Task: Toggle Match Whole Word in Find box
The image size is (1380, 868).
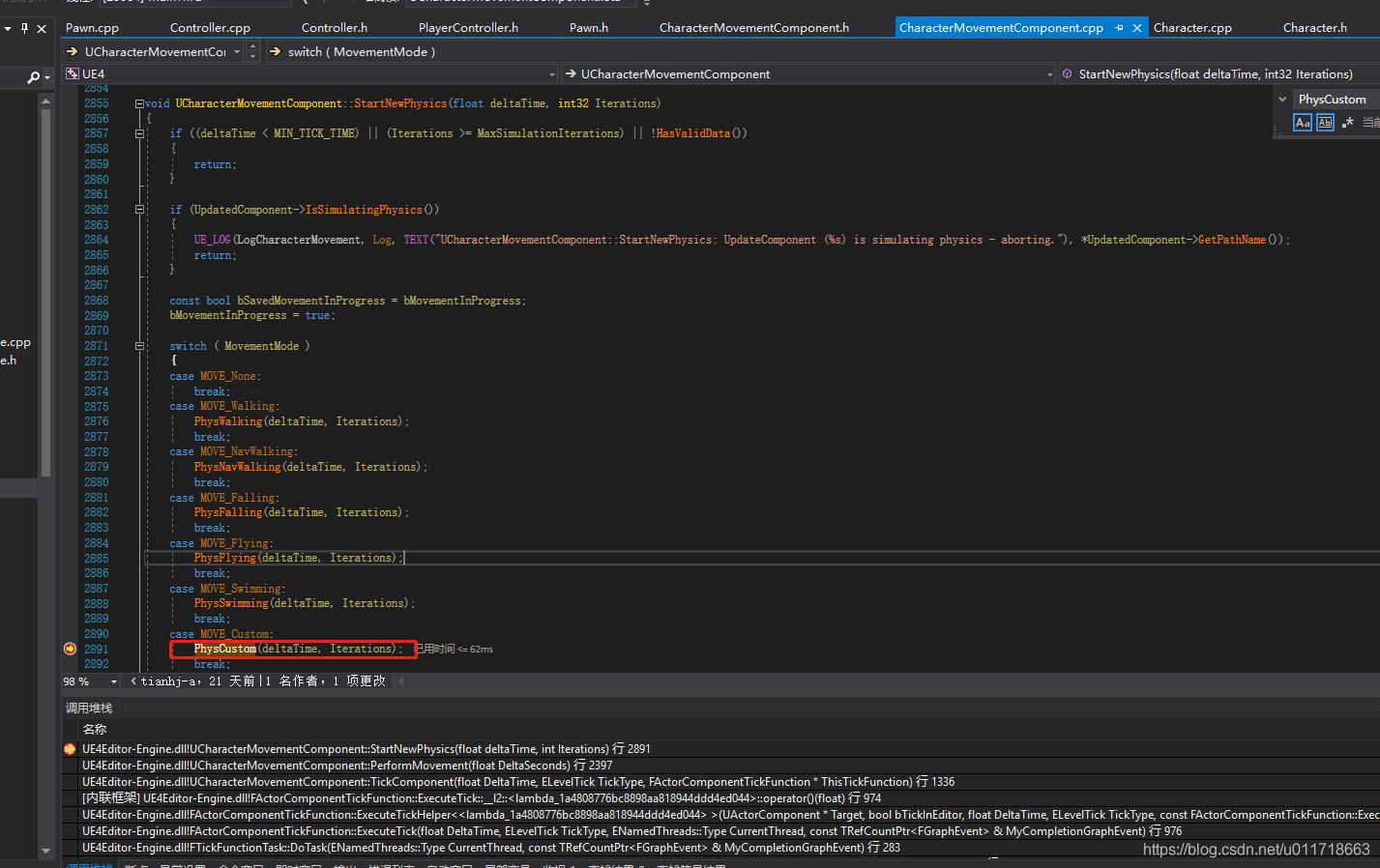Action: [1325, 122]
